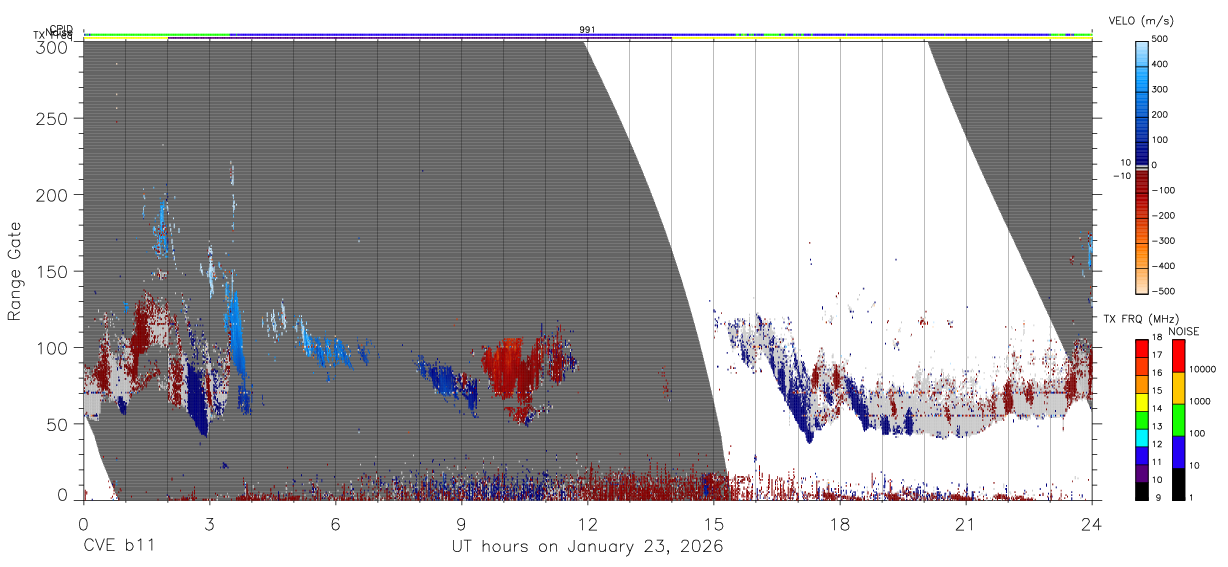Click the 6 UT hour x-axis tick
1228x567 pixels.
[335, 523]
